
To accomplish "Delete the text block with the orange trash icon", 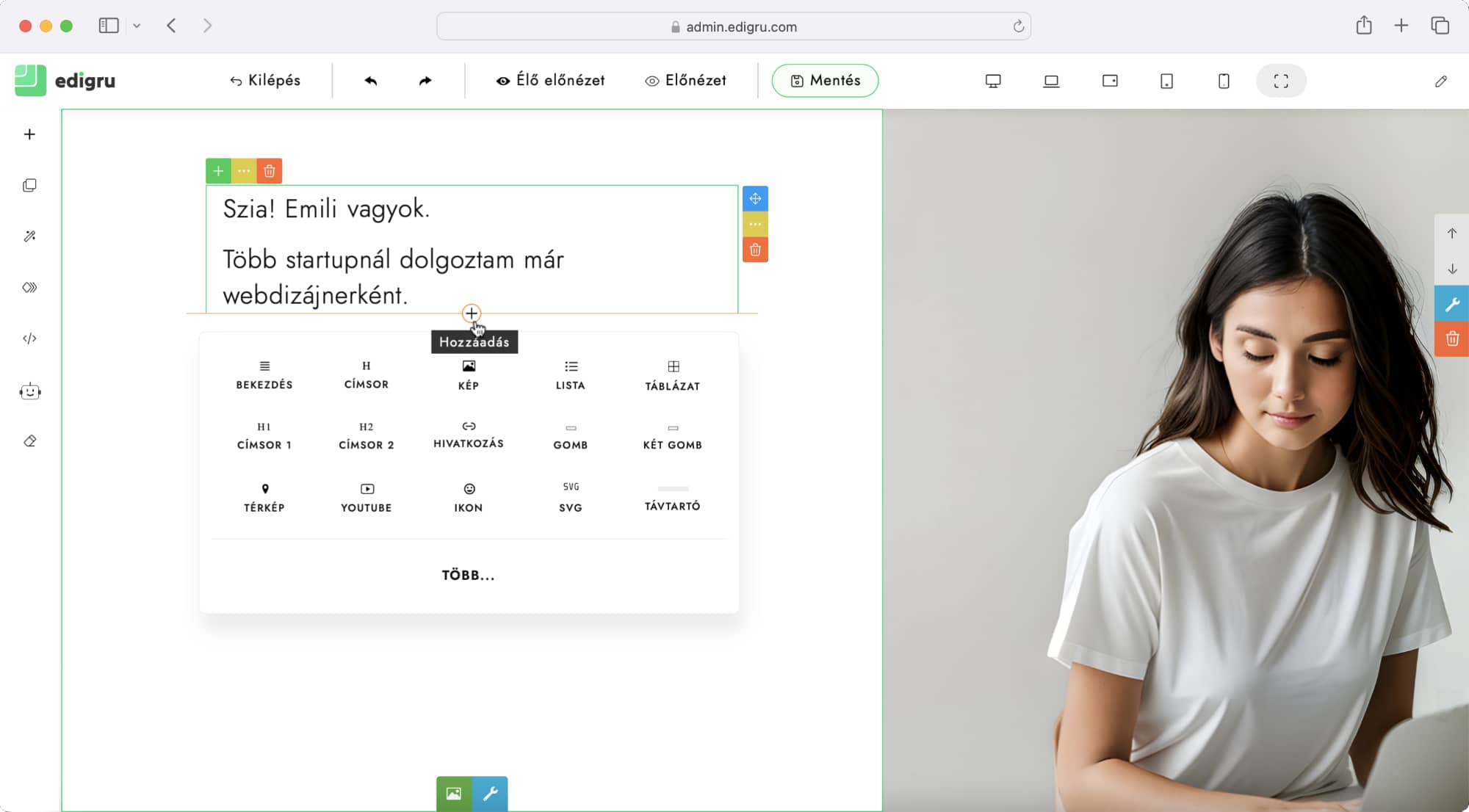I will pyautogui.click(x=755, y=249).
